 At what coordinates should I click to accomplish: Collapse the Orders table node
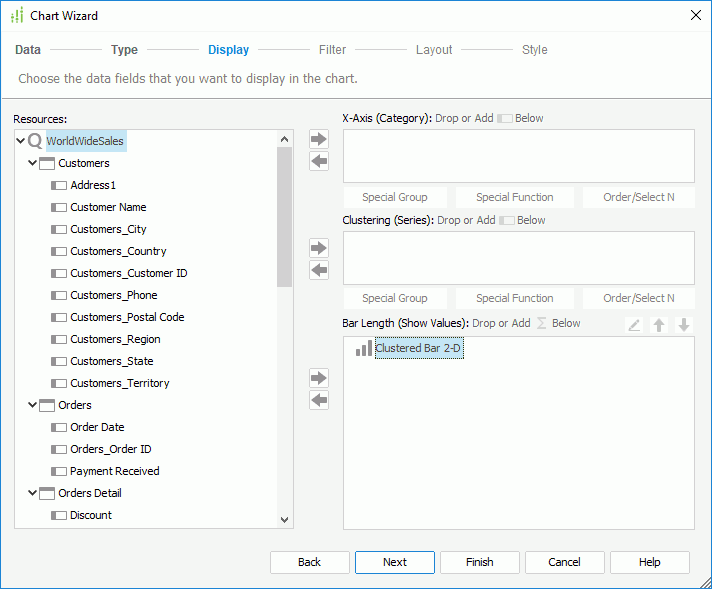[x=33, y=404]
